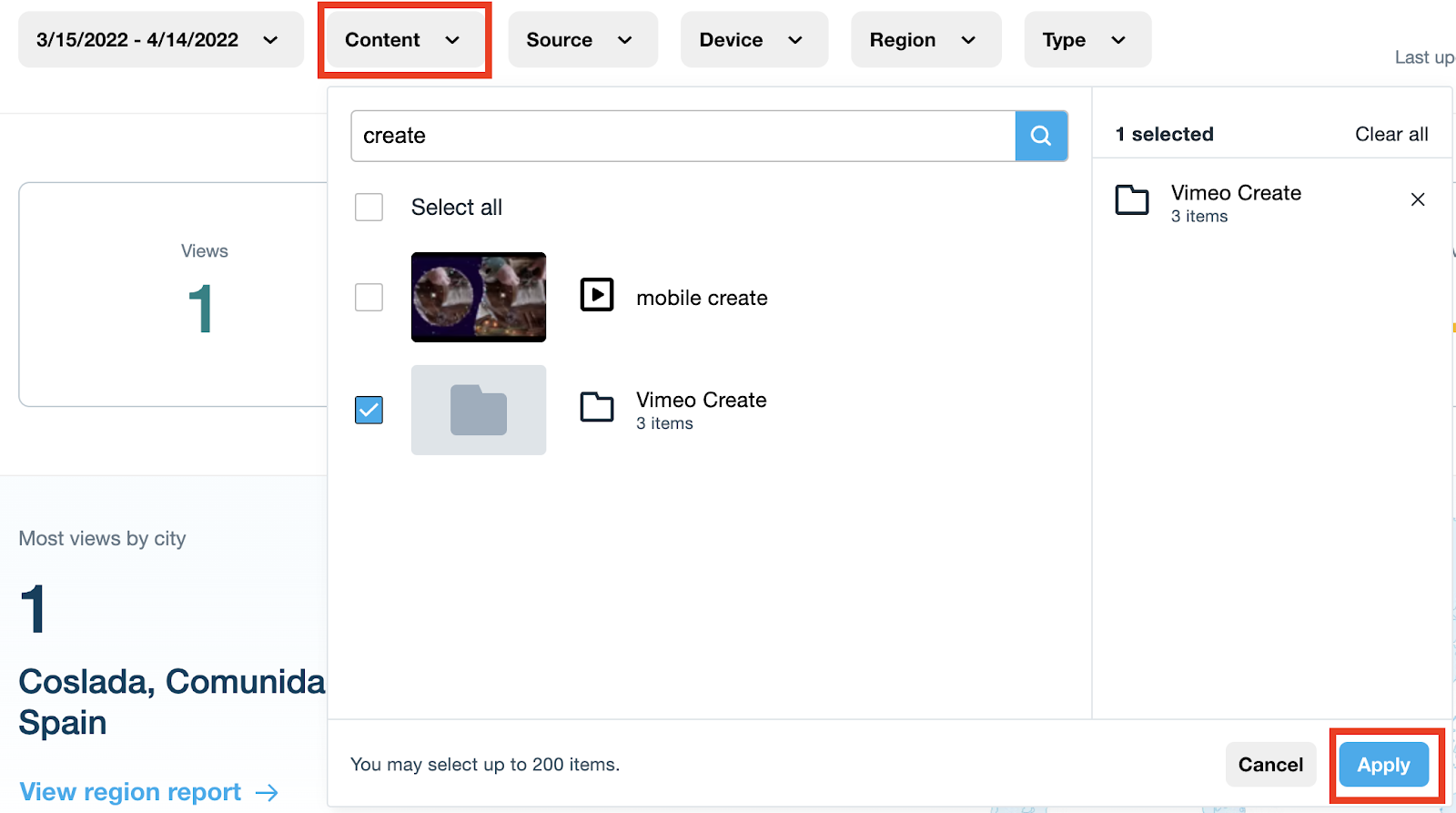This screenshot has width=1456, height=813.
Task: Check the mobile create checkbox
Action: click(x=369, y=297)
